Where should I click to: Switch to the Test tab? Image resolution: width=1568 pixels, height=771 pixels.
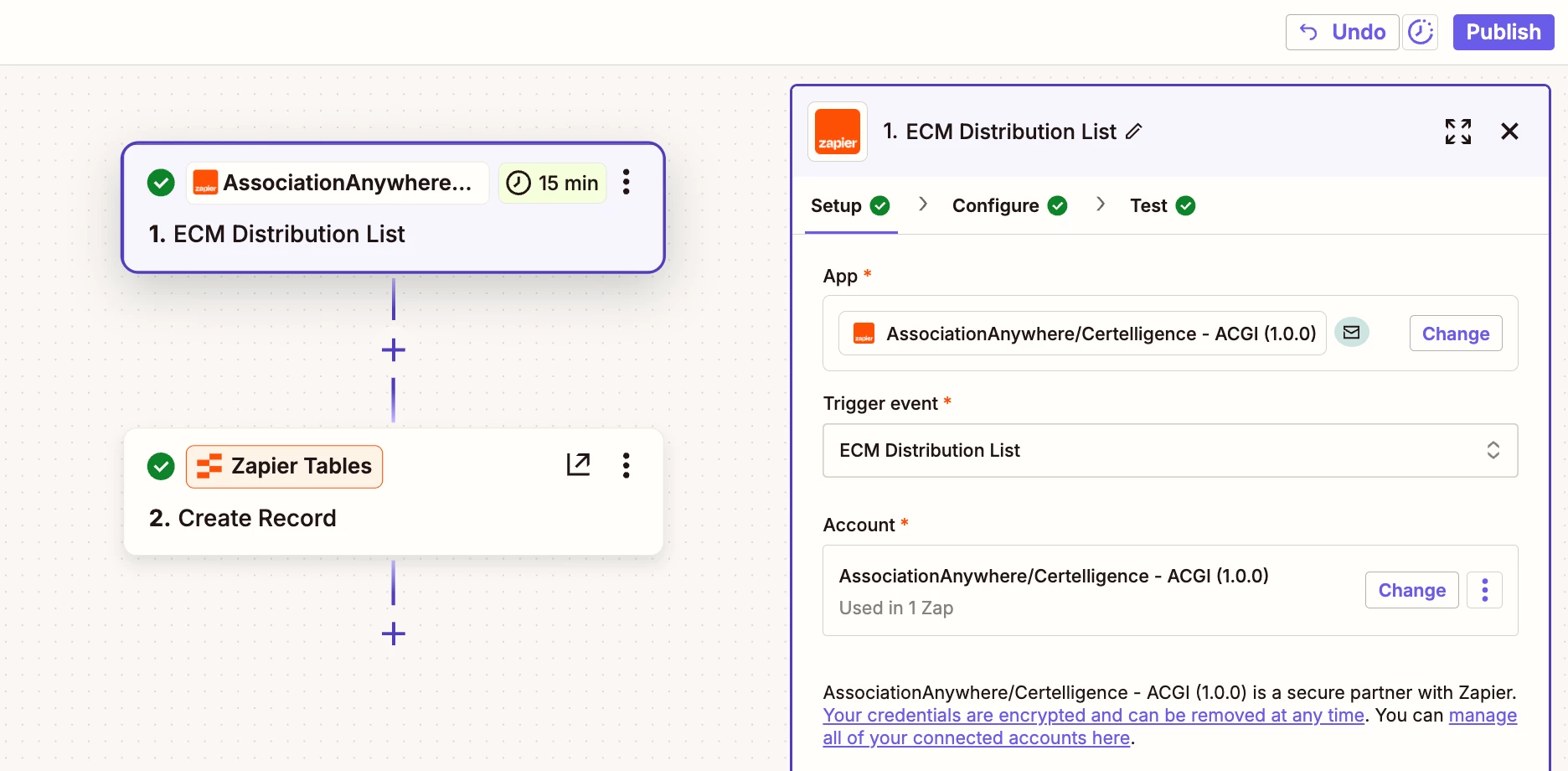click(x=1163, y=205)
